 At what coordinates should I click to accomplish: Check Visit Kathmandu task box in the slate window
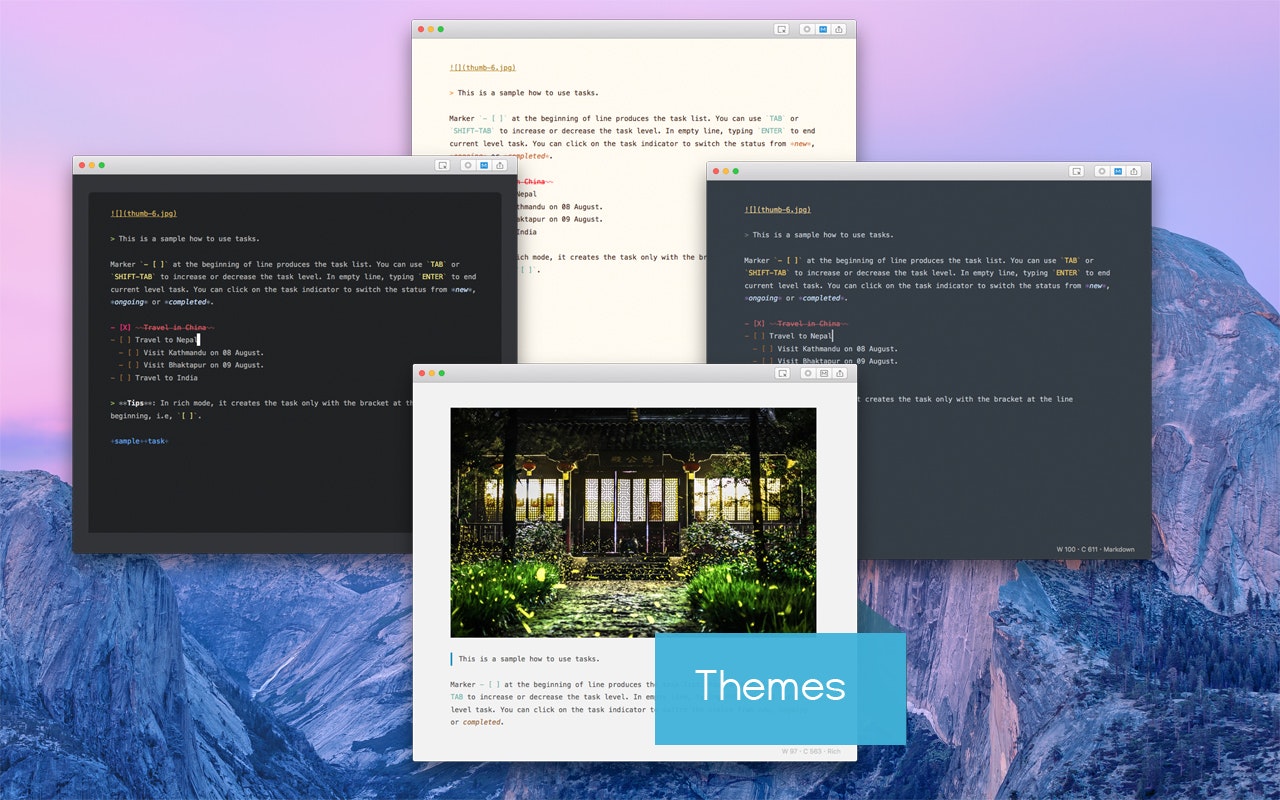(767, 348)
